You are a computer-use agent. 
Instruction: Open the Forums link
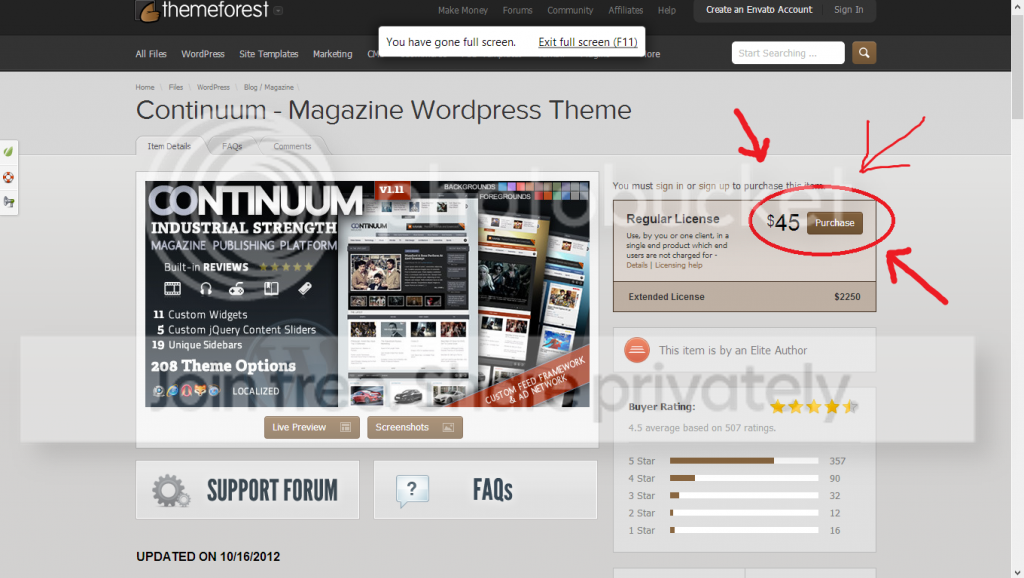pyautogui.click(x=517, y=10)
